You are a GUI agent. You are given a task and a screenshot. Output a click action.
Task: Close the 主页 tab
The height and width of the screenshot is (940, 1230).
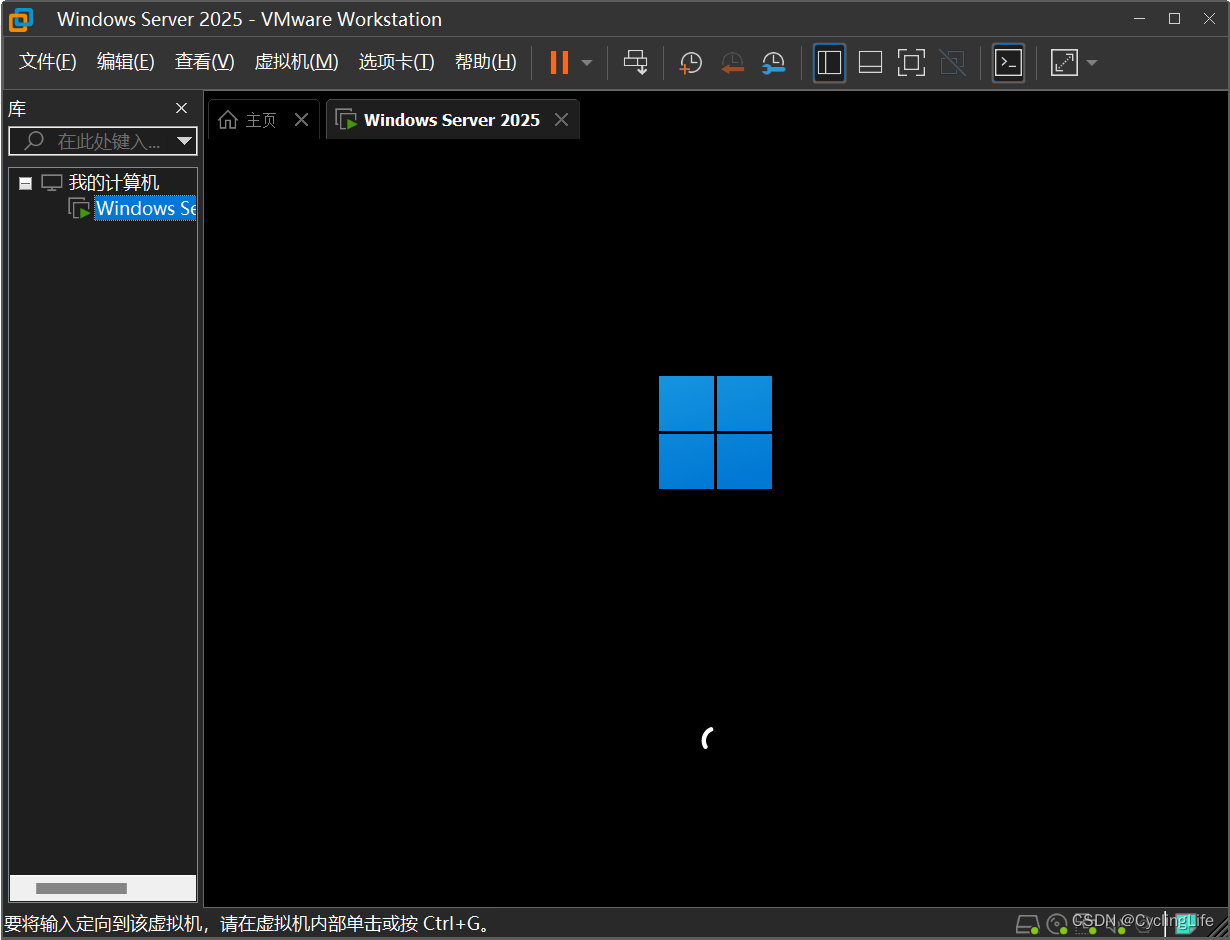click(301, 120)
